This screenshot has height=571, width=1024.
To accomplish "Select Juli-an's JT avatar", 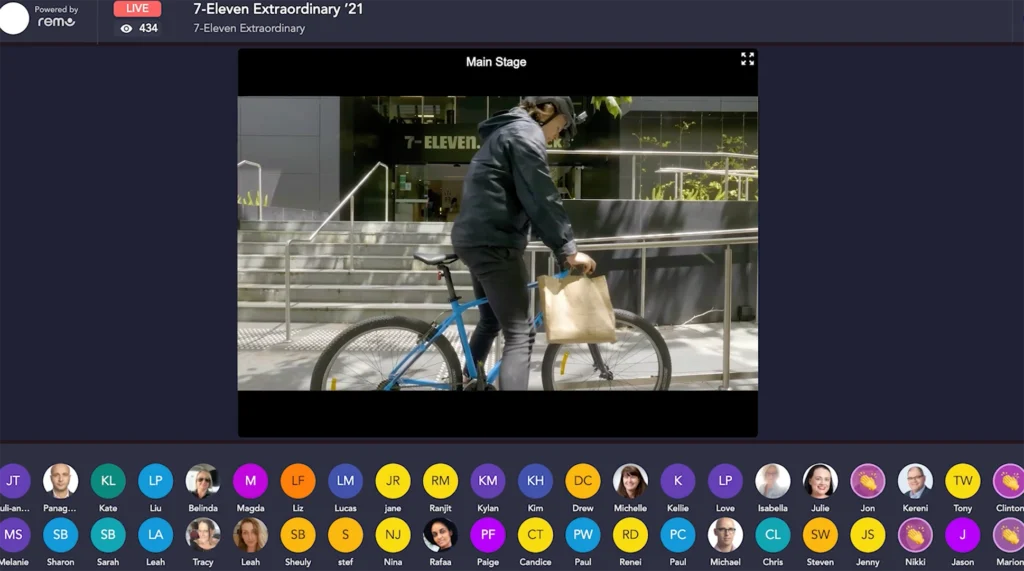I will click(14, 481).
